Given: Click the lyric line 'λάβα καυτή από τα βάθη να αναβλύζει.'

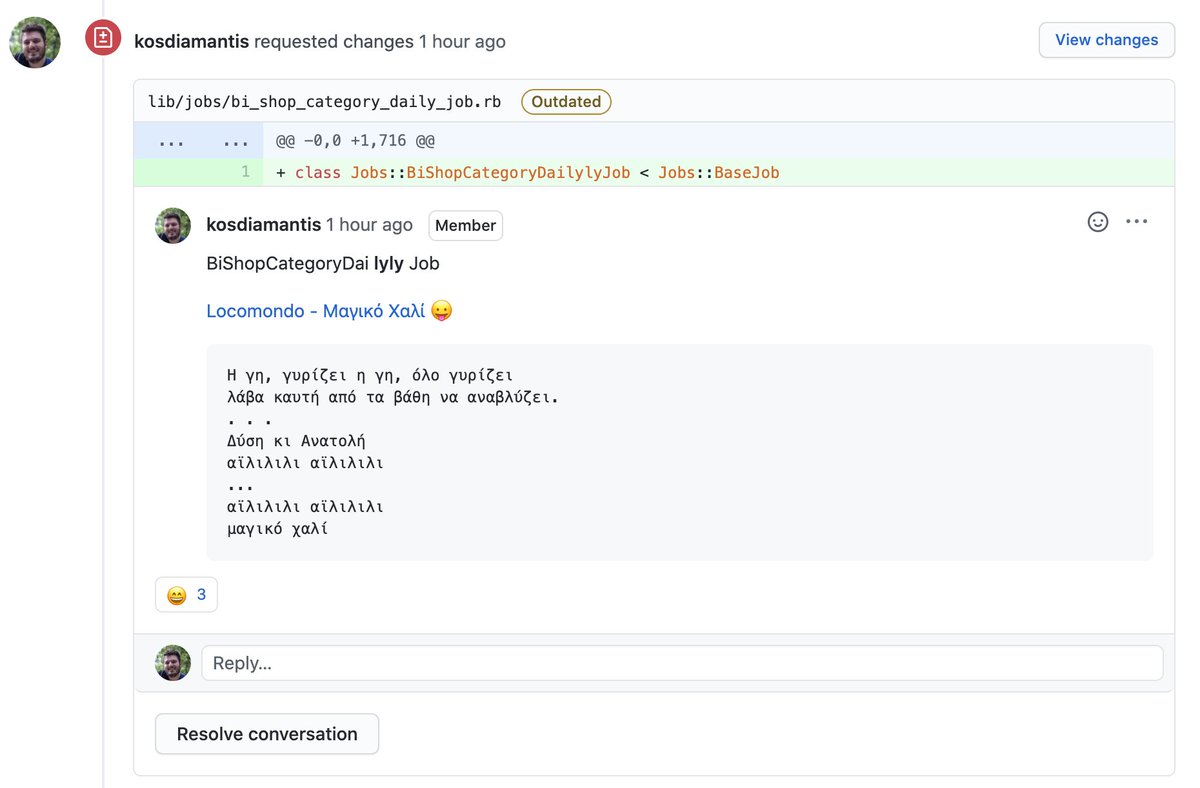Looking at the screenshot, I should [393, 397].
